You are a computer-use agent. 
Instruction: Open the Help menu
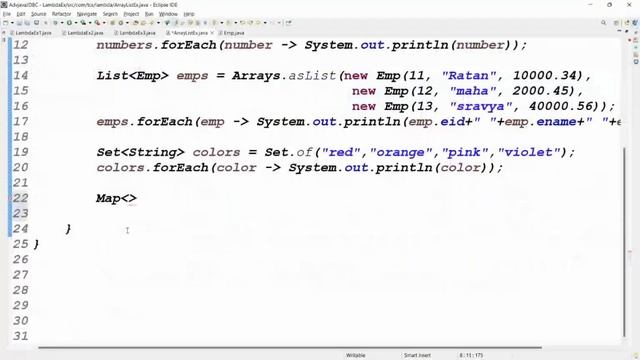click(x=189, y=14)
